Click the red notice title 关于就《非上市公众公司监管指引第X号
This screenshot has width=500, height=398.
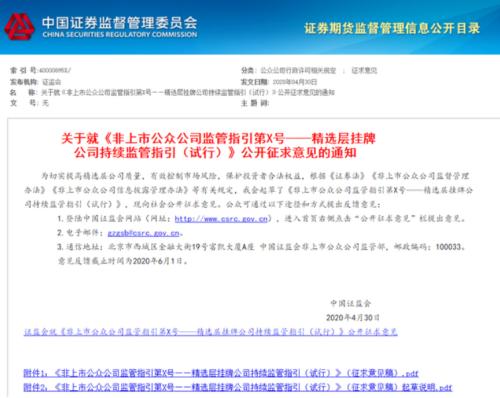[x=218, y=138]
